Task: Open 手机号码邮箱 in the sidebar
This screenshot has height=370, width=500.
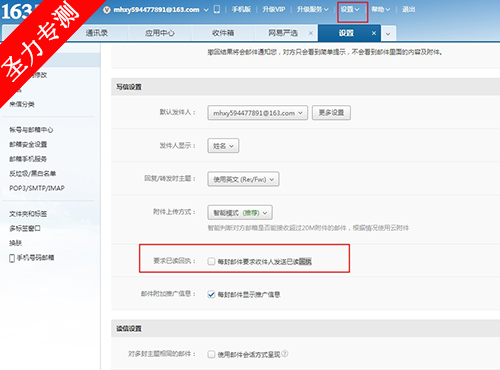Action: (x=35, y=258)
